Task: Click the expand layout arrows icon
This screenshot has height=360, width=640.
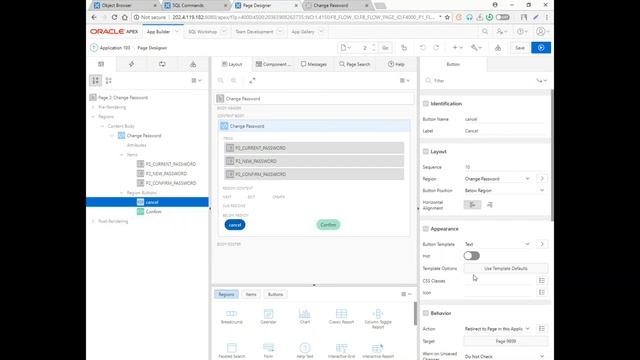Action: [x=252, y=80]
